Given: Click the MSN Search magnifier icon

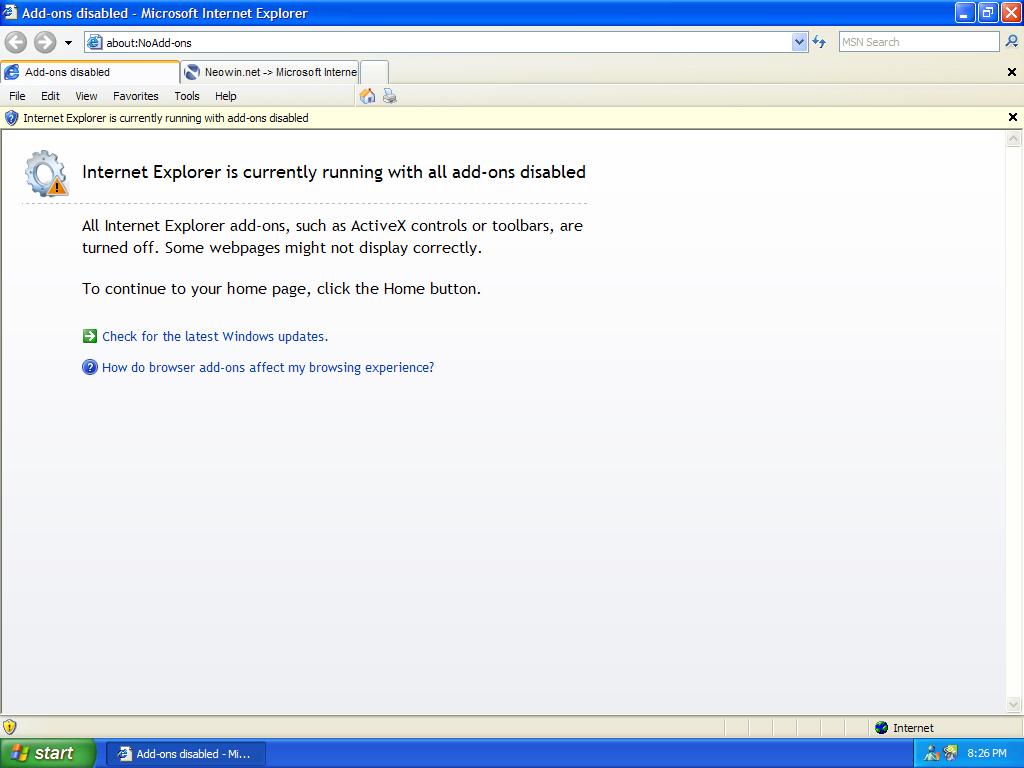Looking at the screenshot, I should pos(1011,42).
